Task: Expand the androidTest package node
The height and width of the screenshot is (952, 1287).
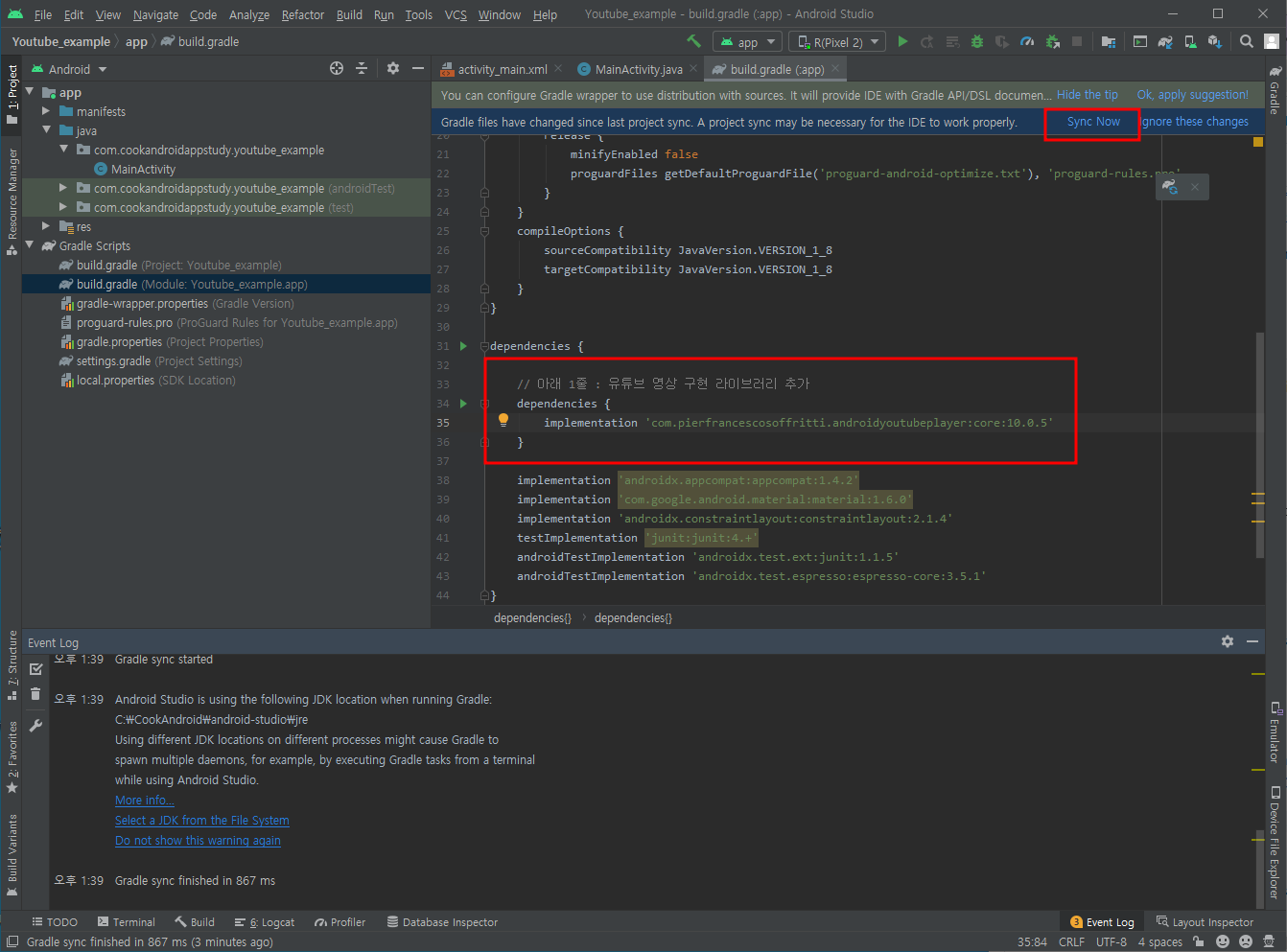Action: pyautogui.click(x=63, y=188)
